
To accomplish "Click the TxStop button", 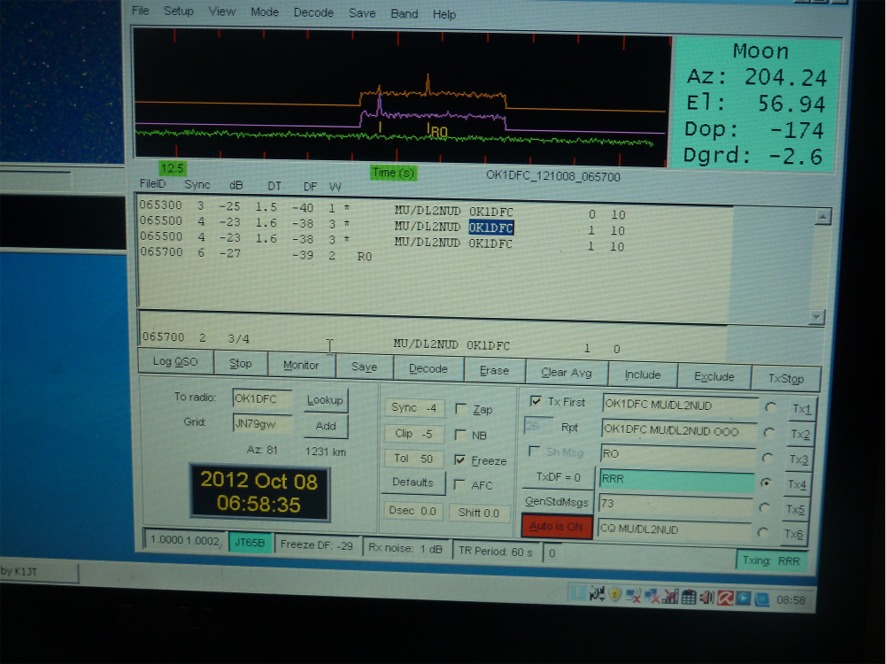I will [786, 379].
